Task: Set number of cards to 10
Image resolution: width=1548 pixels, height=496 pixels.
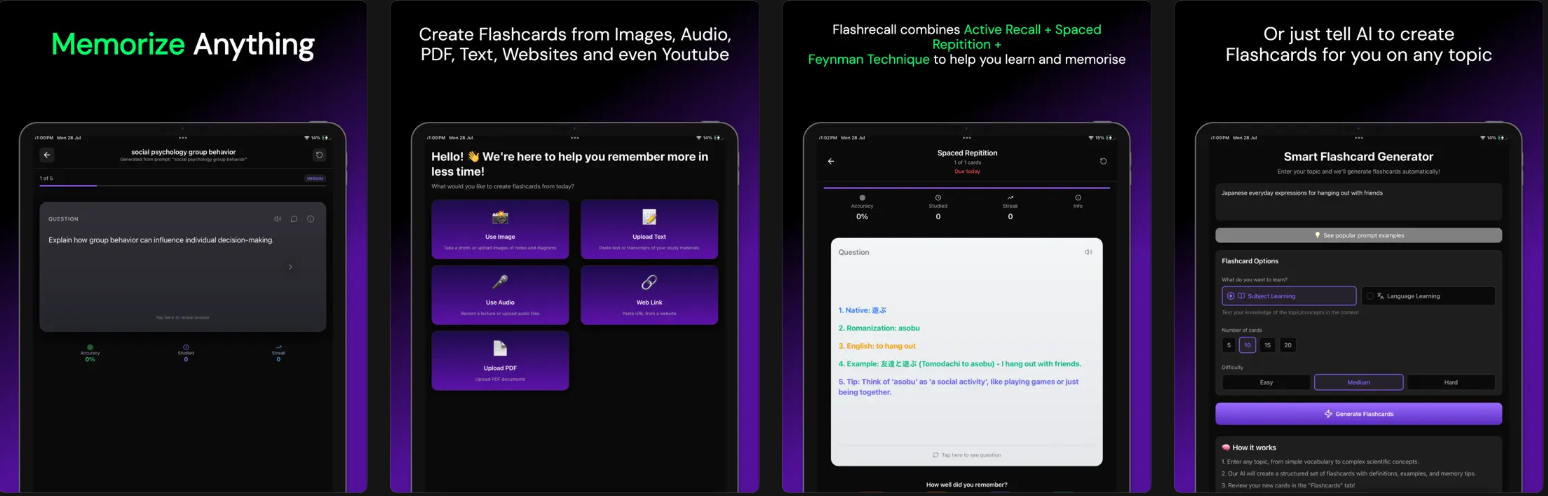Action: (x=1247, y=345)
